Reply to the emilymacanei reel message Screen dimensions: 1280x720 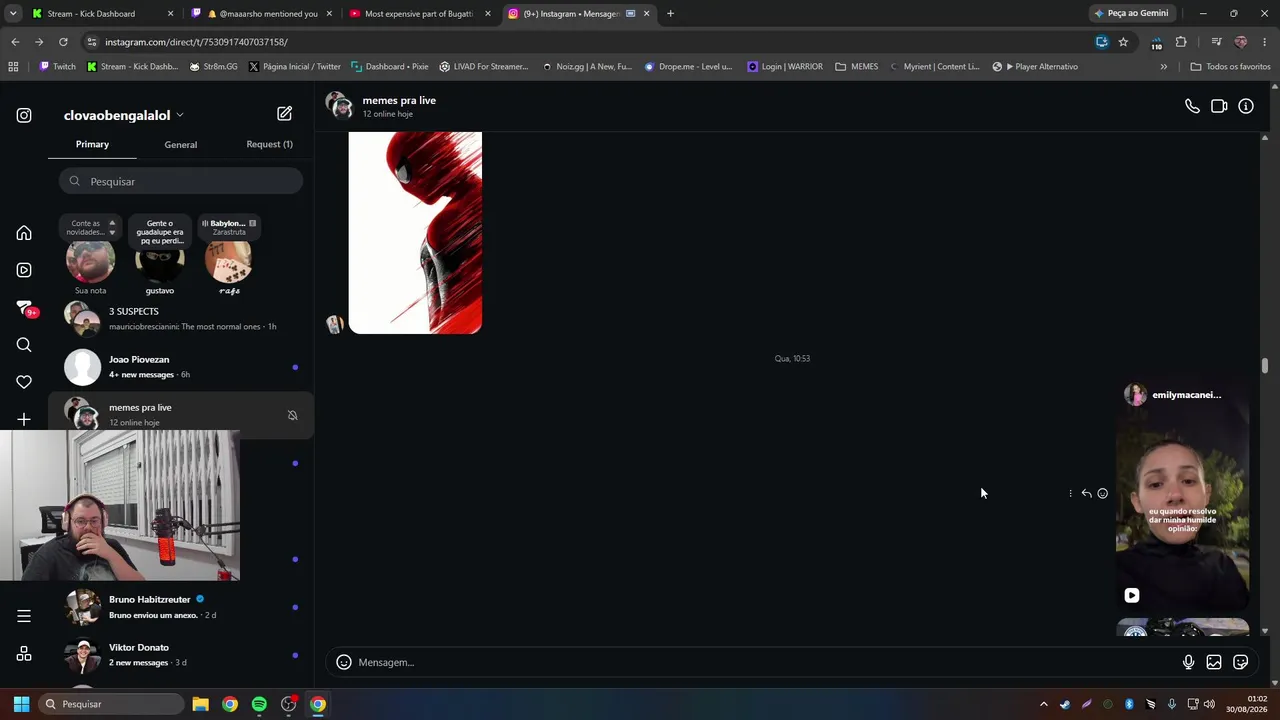pos(1086,493)
